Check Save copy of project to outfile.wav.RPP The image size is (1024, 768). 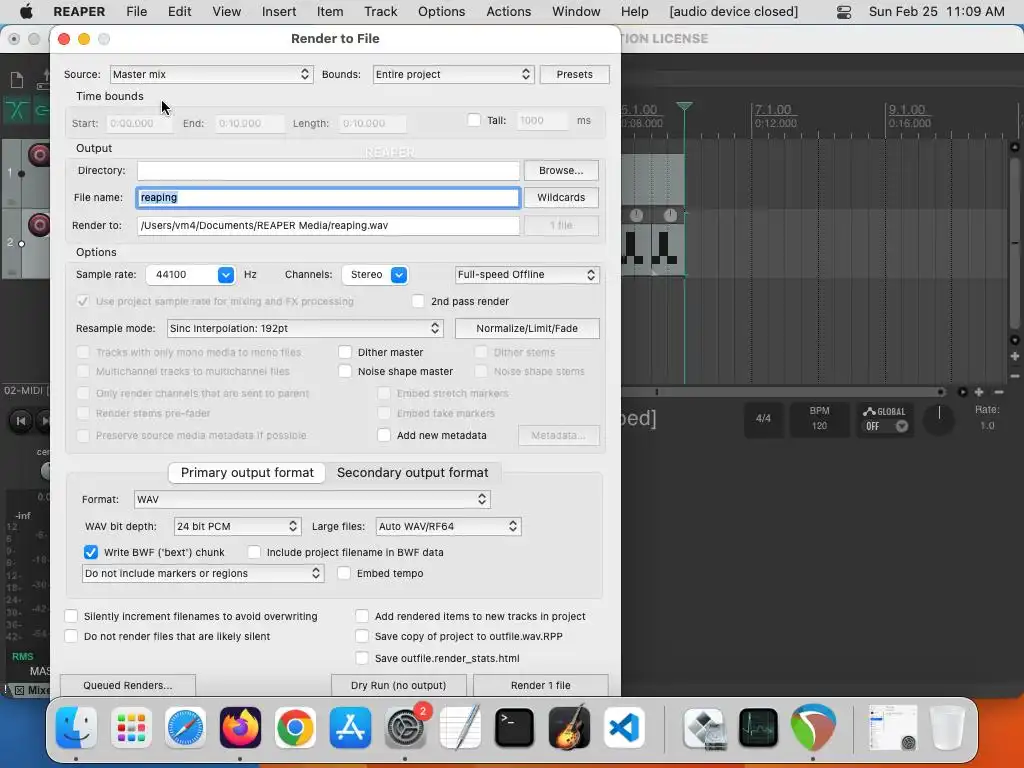point(362,636)
